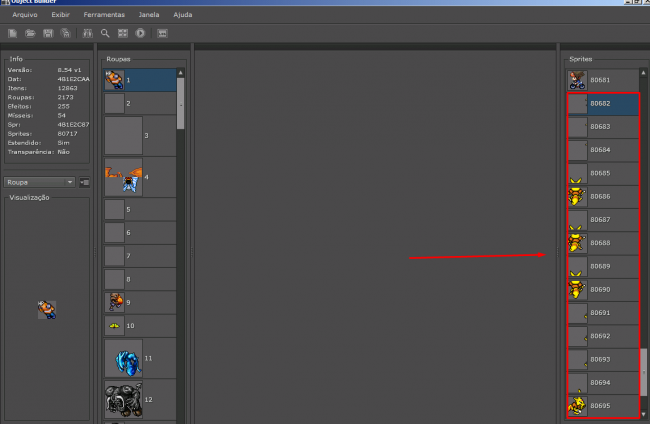
Task: Click the Save disk toolbar icon
Action: coord(48,33)
